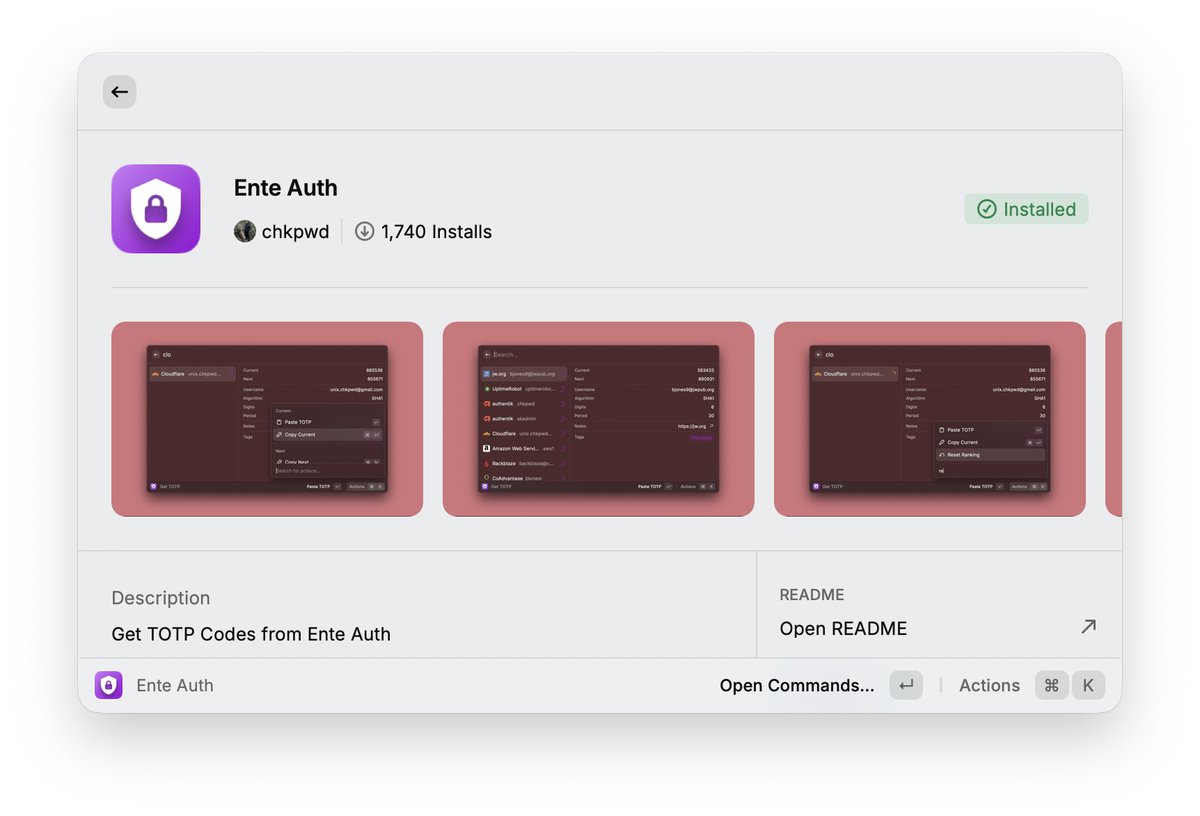Click the 1,740 Installs count
The width and height of the screenshot is (1200, 816).
(436, 232)
